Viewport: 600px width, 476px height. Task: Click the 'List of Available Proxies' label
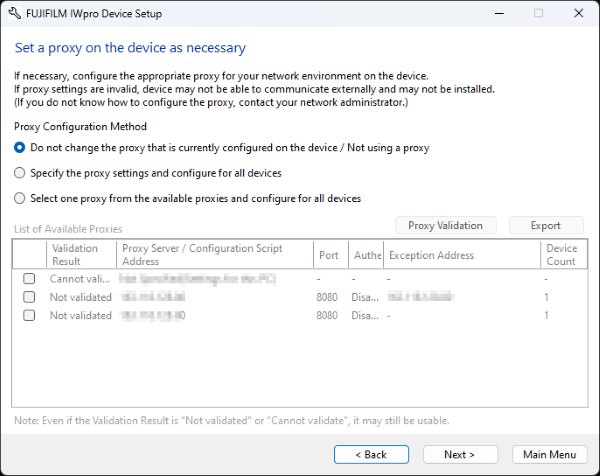click(x=68, y=229)
